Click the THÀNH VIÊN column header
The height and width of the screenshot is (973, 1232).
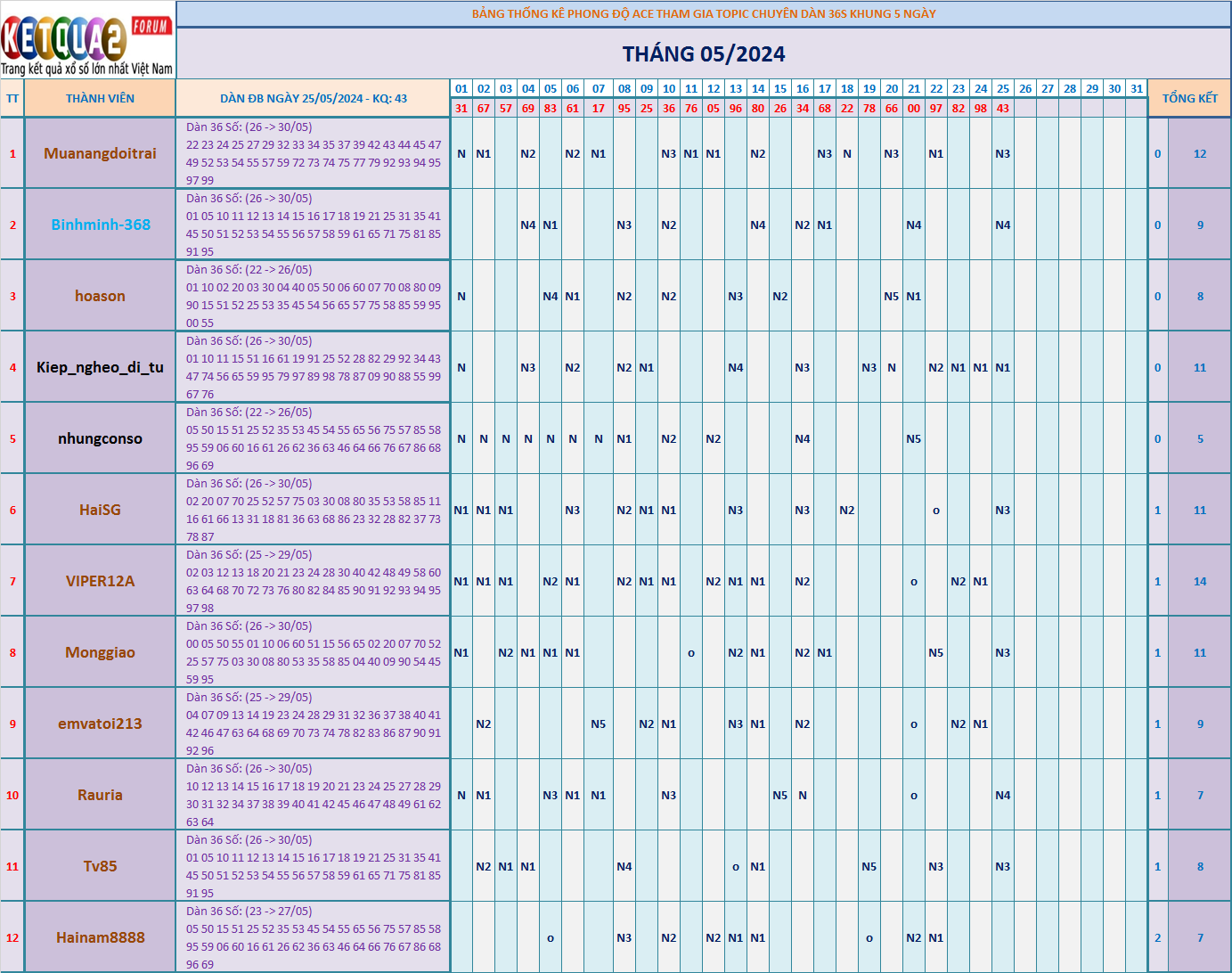(100, 99)
